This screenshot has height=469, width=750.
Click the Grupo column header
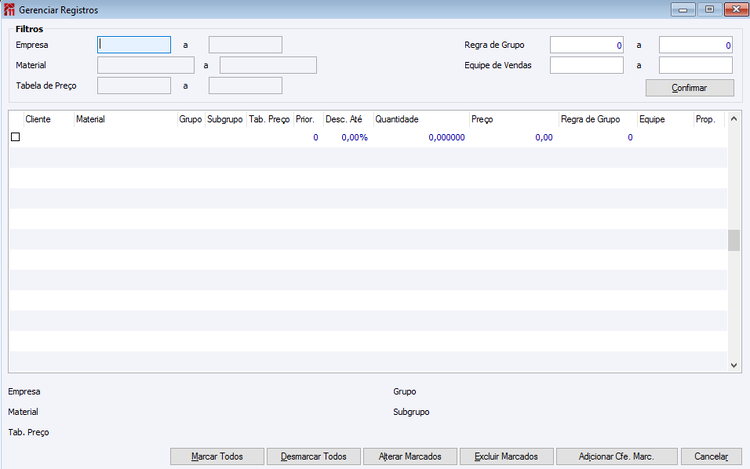(191, 120)
